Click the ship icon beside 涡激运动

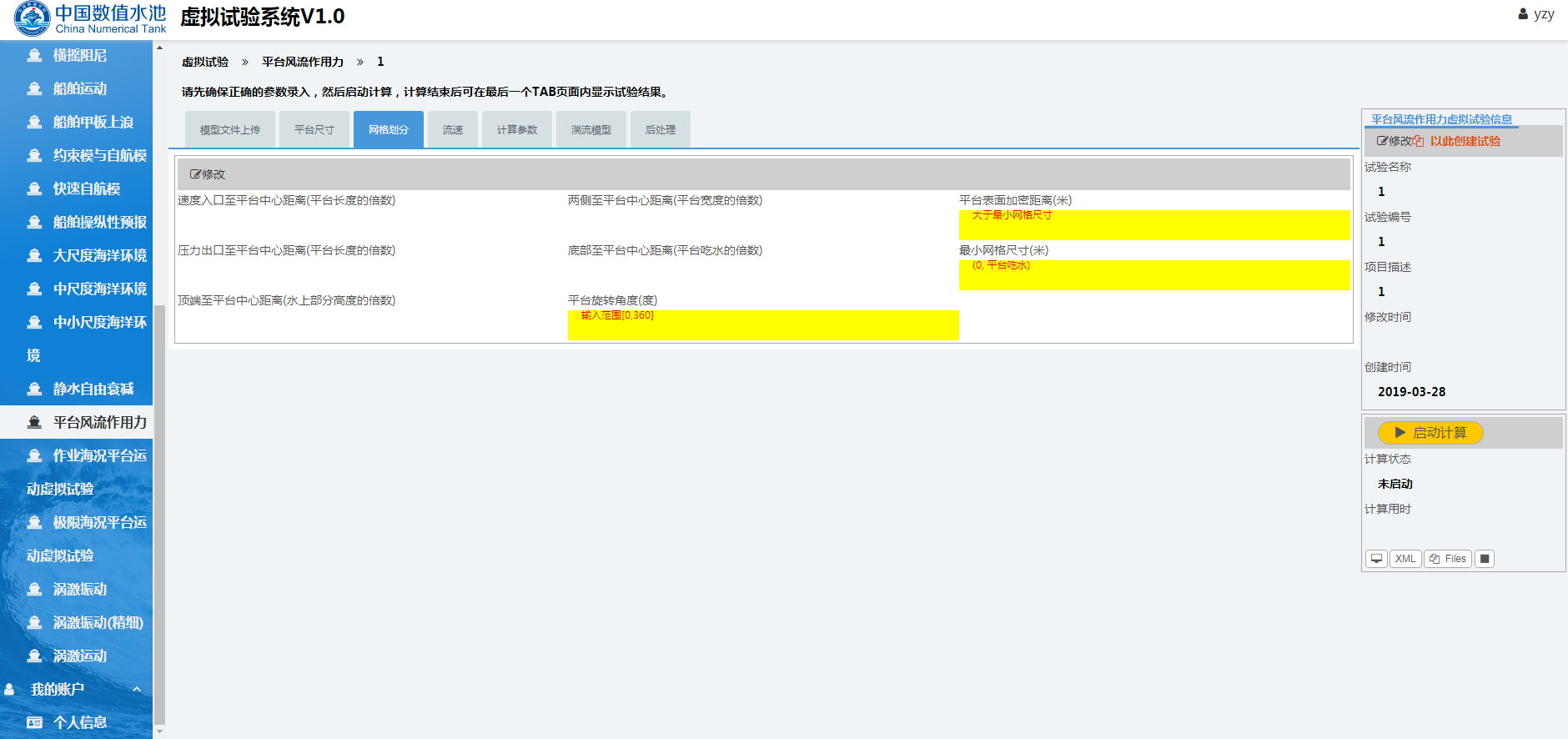(x=34, y=656)
